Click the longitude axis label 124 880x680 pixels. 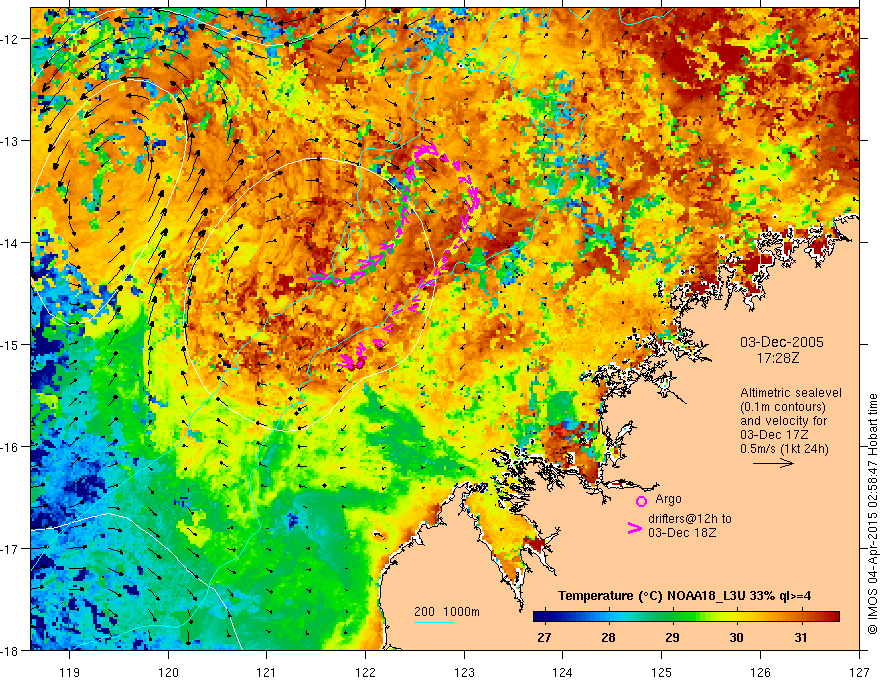(x=563, y=672)
